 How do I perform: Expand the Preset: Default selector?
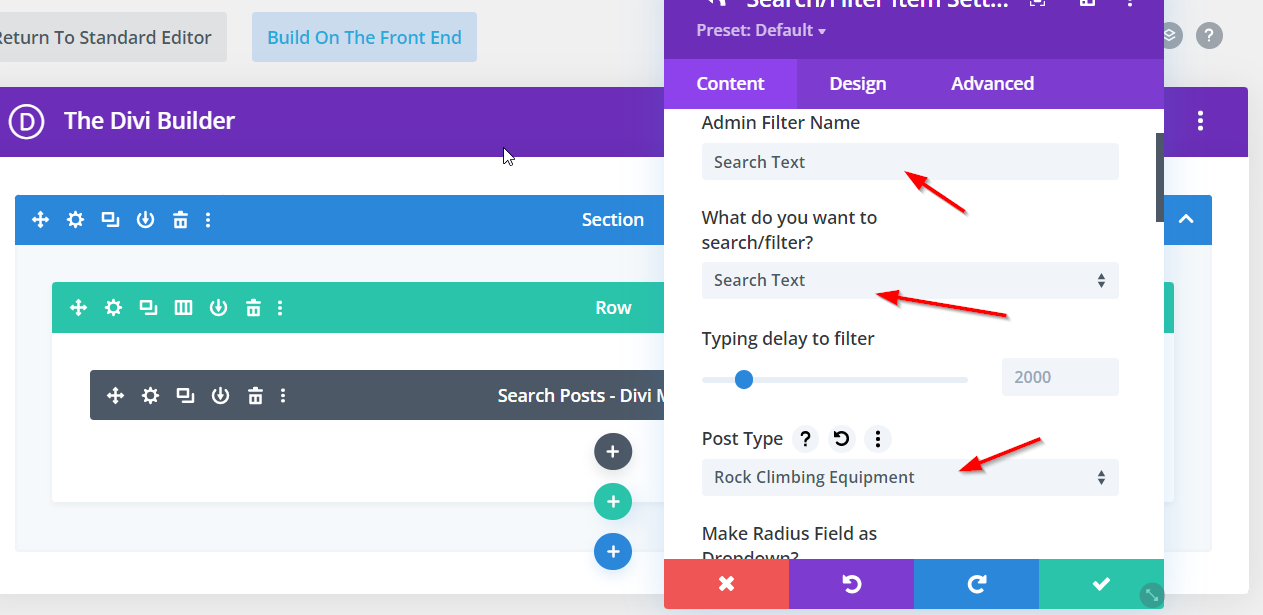click(x=761, y=31)
